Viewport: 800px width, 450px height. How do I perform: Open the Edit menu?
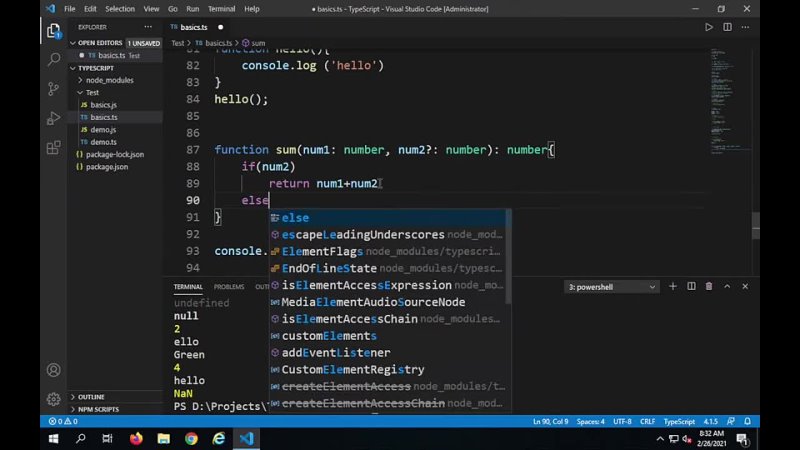[90, 9]
